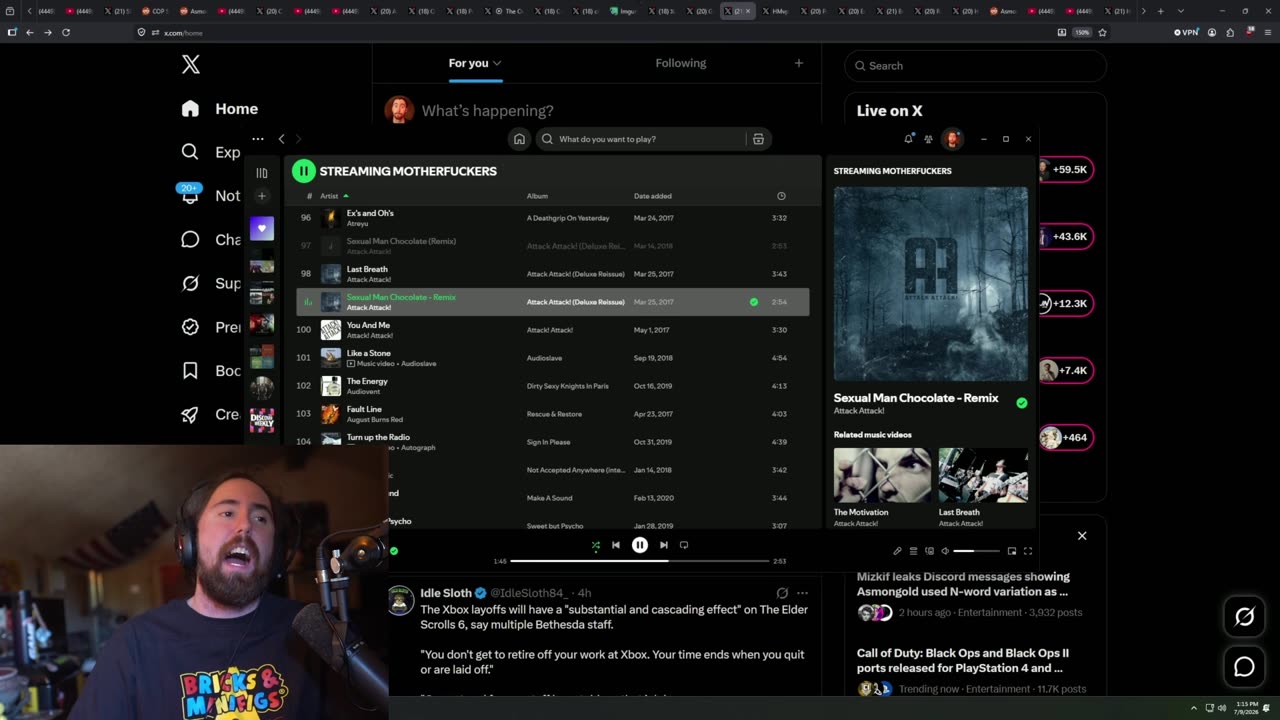Open Spotify profile avatar menu
Screen dimensions: 1280x720
pyautogui.click(x=952, y=139)
